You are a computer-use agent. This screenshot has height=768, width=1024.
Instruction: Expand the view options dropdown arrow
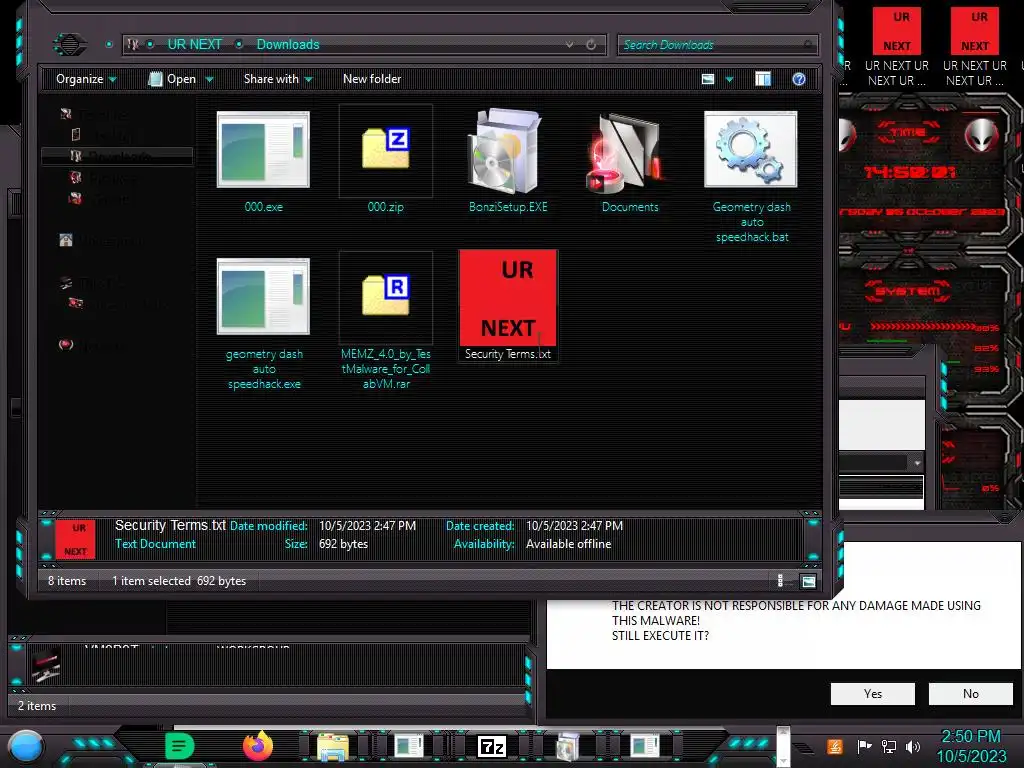(729, 79)
